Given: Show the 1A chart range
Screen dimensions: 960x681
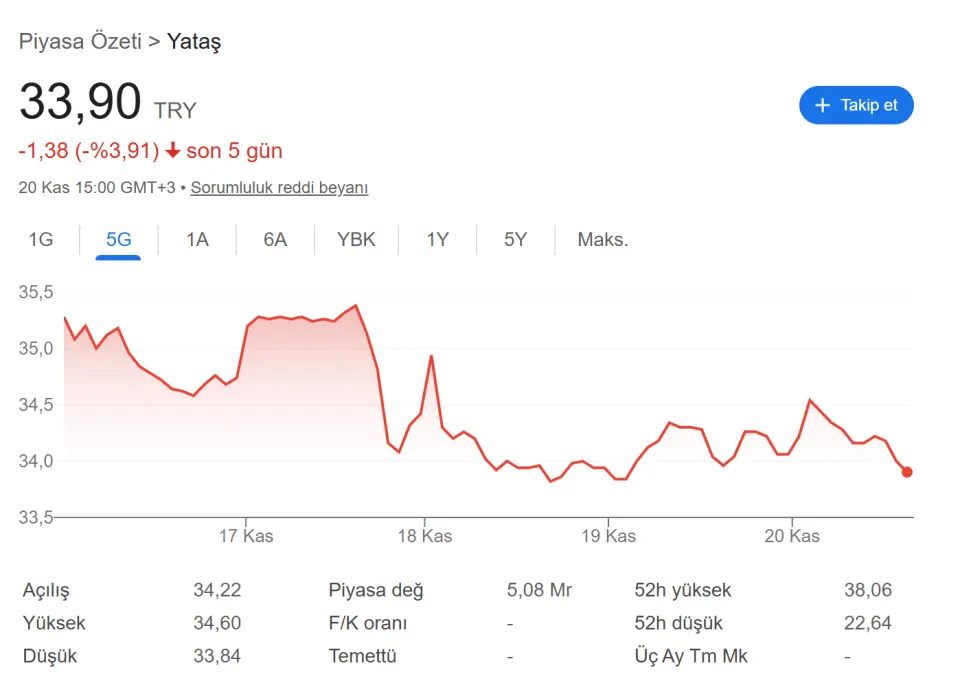Looking at the screenshot, I should pos(197,240).
